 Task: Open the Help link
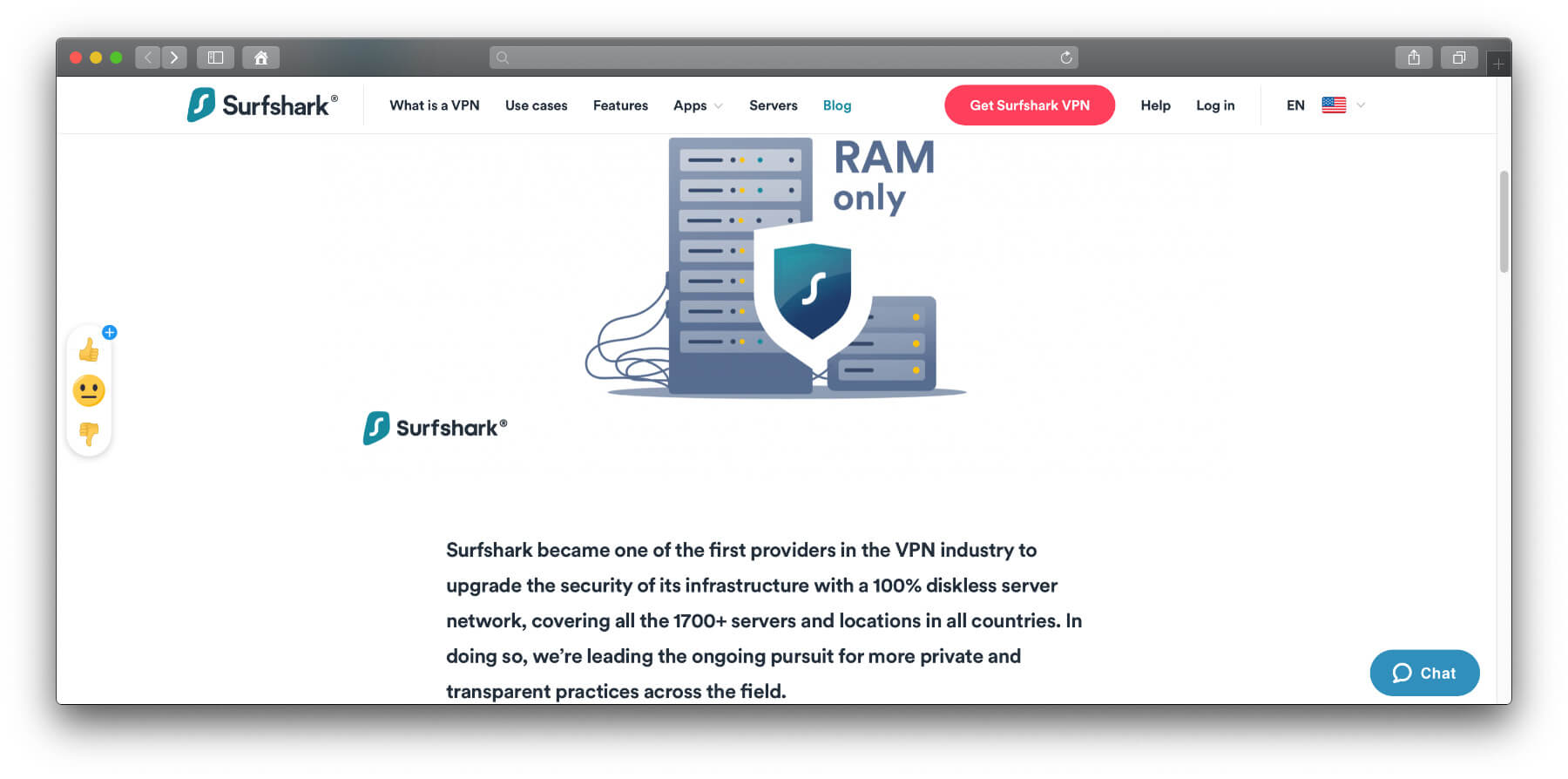(1156, 105)
